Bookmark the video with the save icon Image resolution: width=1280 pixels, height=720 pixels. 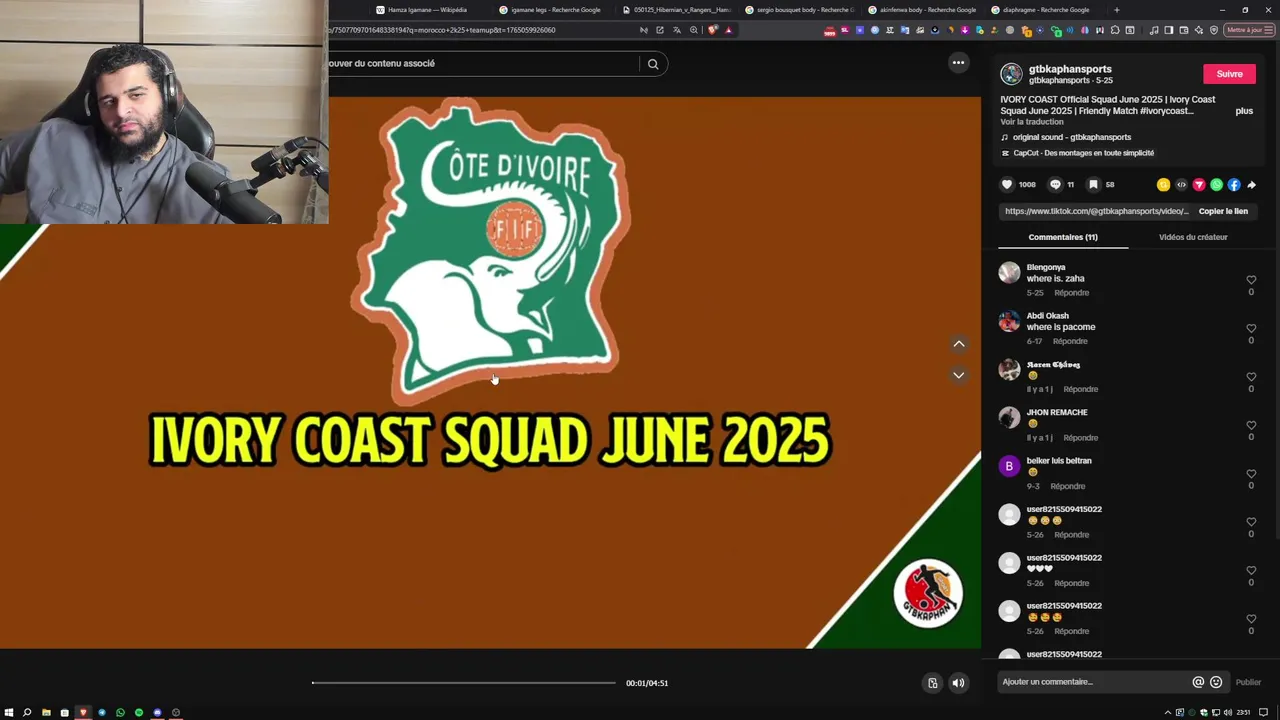coord(1093,185)
